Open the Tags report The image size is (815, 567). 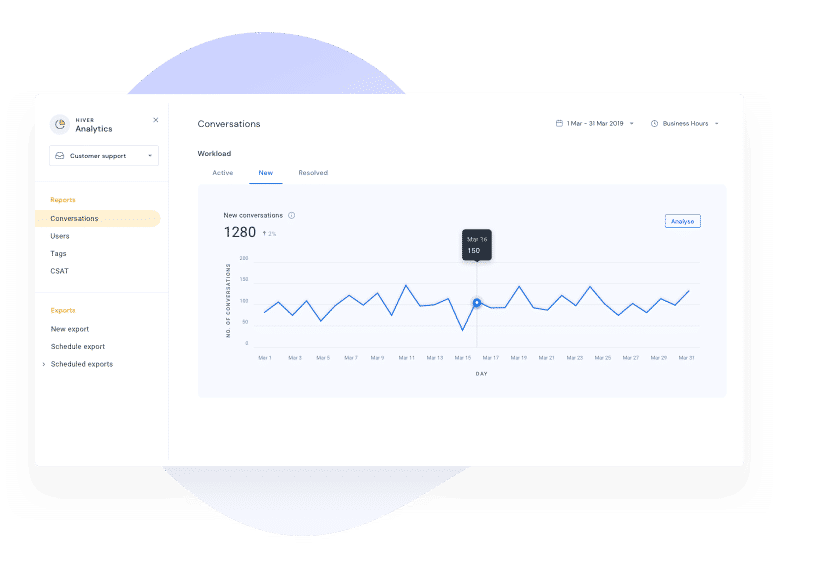tap(58, 254)
